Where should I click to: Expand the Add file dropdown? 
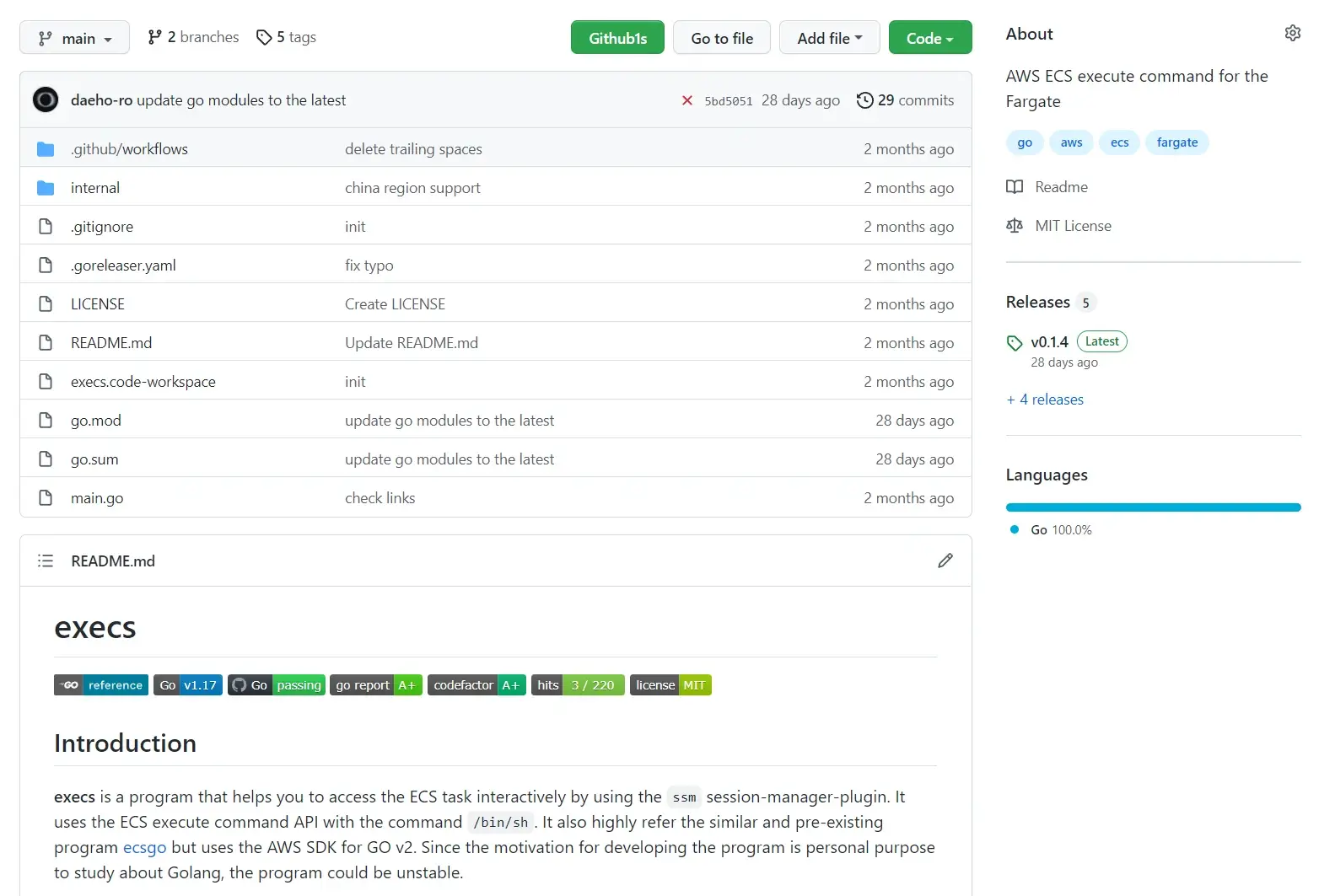click(x=829, y=38)
